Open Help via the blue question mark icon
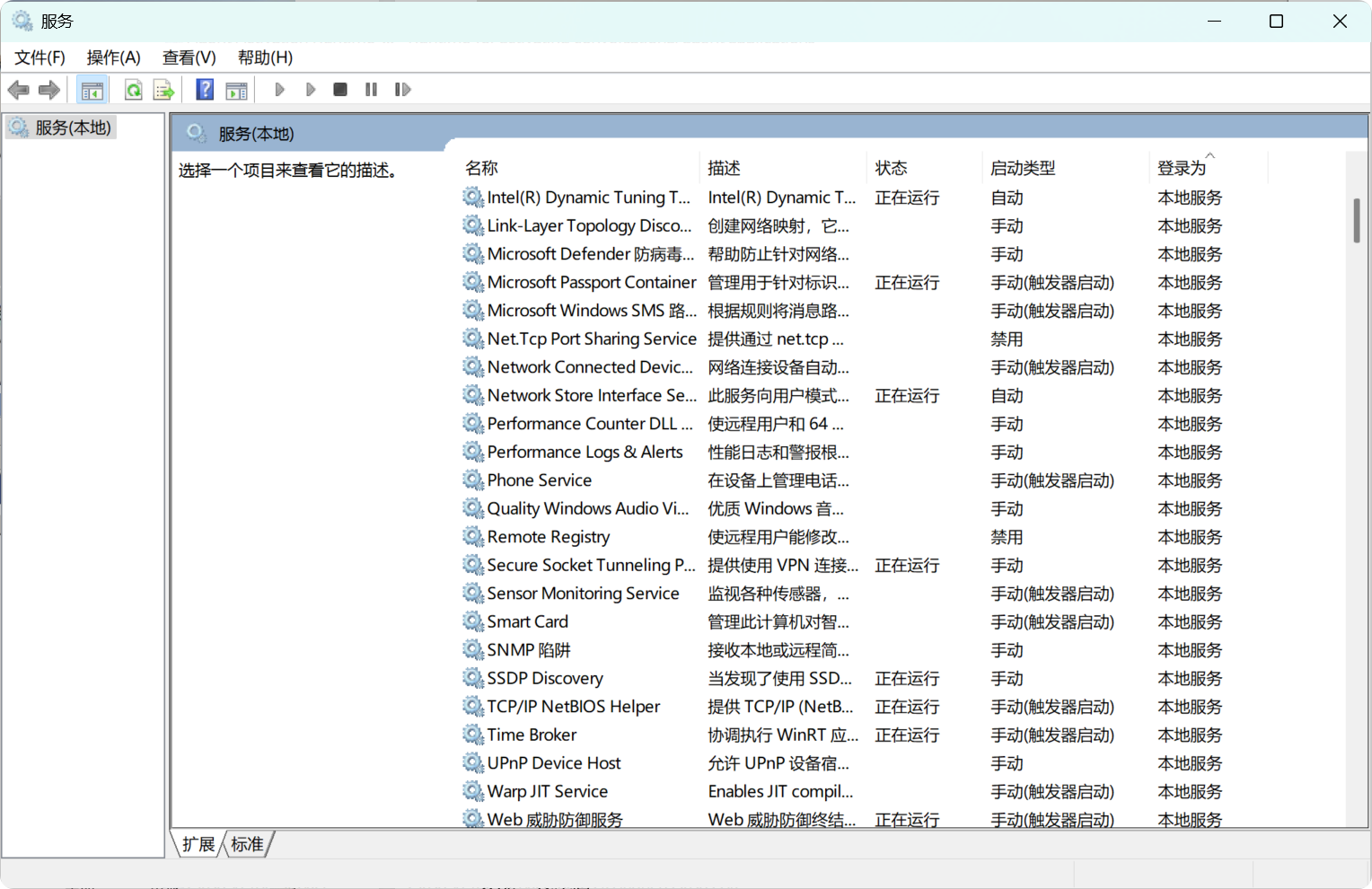The image size is (1372, 889). 205,90
